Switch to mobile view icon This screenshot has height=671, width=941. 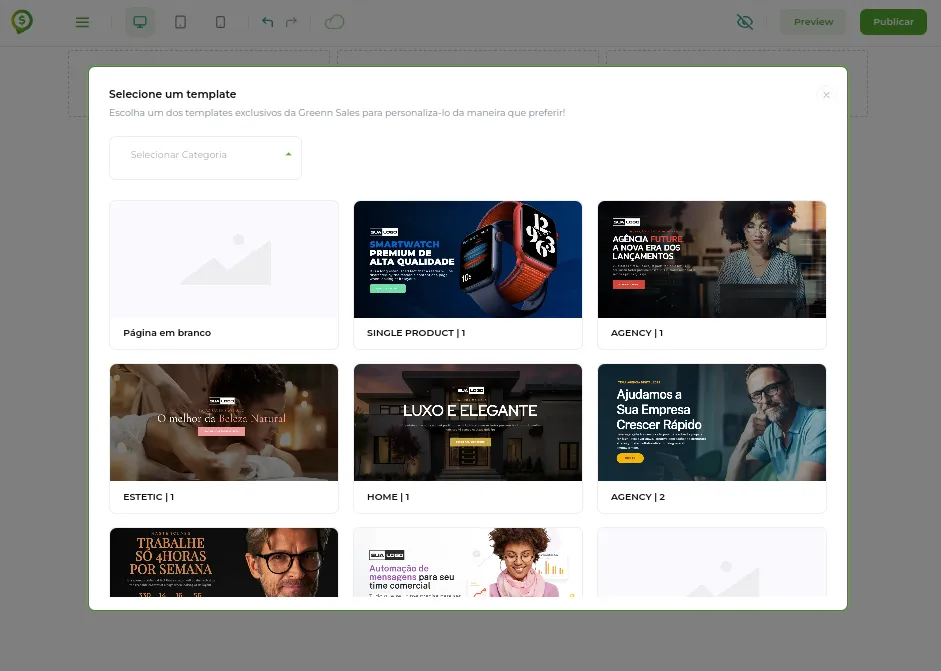(x=220, y=22)
